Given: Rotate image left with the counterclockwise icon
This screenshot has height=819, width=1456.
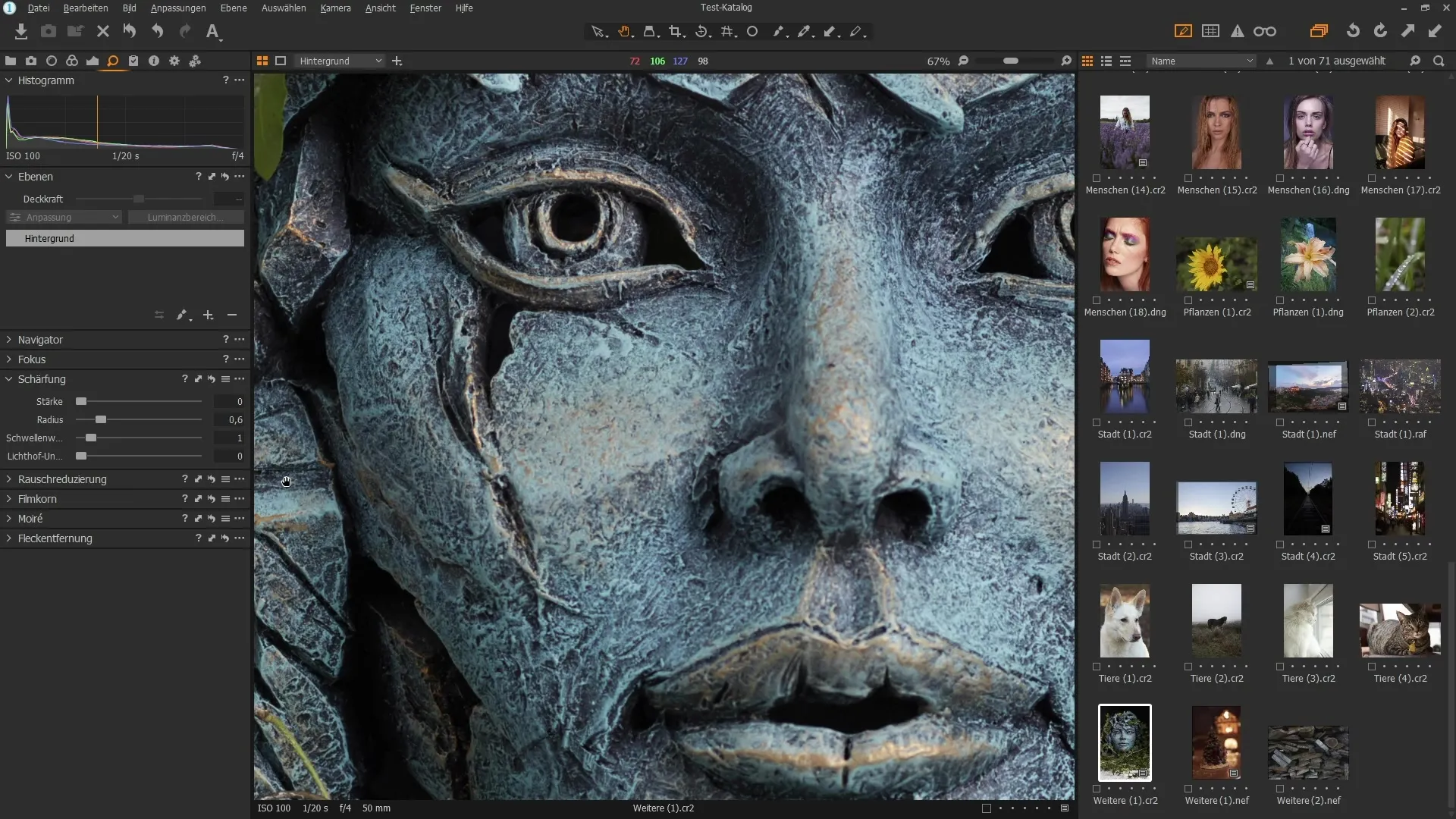Looking at the screenshot, I should [x=1353, y=31].
